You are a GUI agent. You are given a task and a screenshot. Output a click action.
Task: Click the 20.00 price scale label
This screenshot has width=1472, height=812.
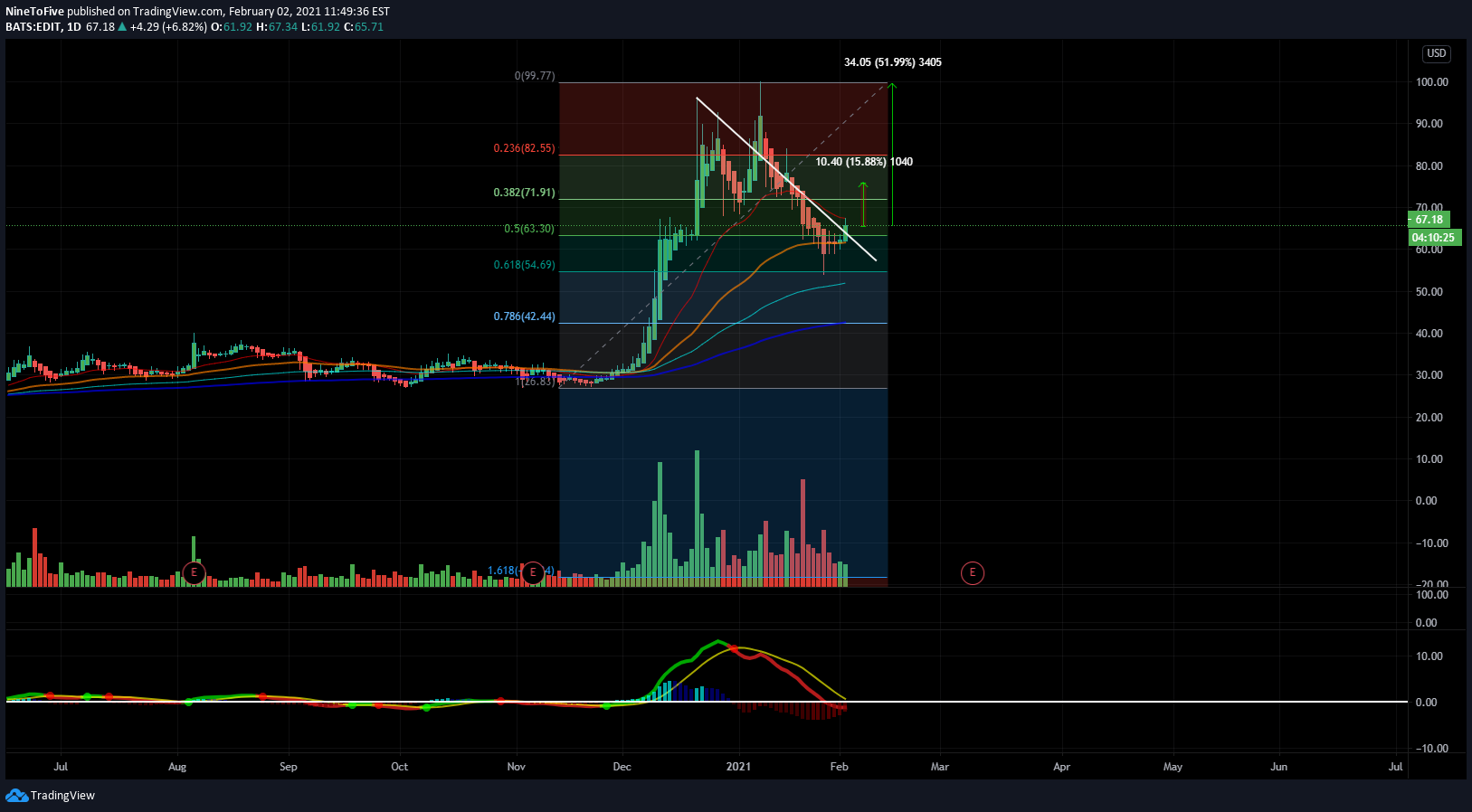pos(1429,418)
